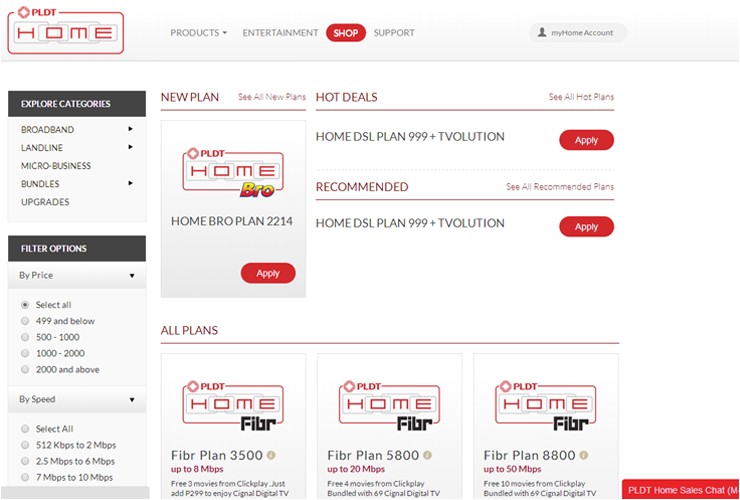Click the user icon beside myHome Account
Viewport: 740px width, 500px height.
[543, 33]
